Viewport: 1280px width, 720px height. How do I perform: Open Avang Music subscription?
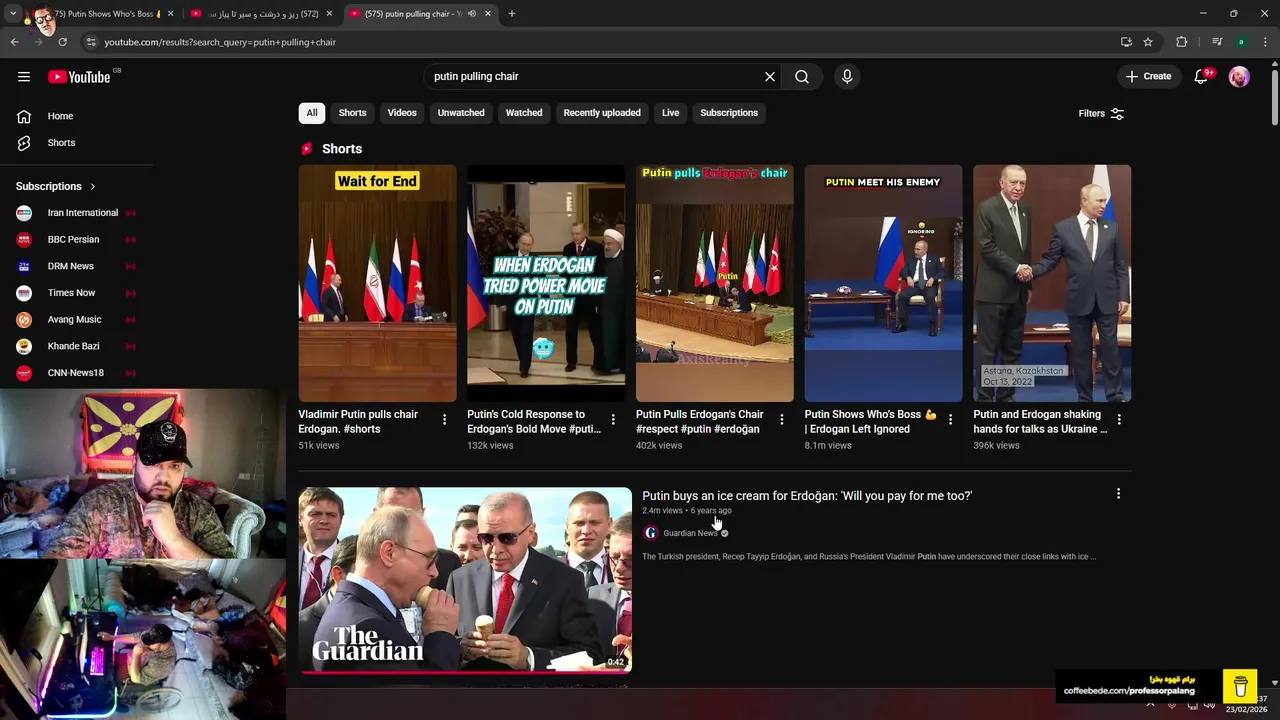[76, 320]
